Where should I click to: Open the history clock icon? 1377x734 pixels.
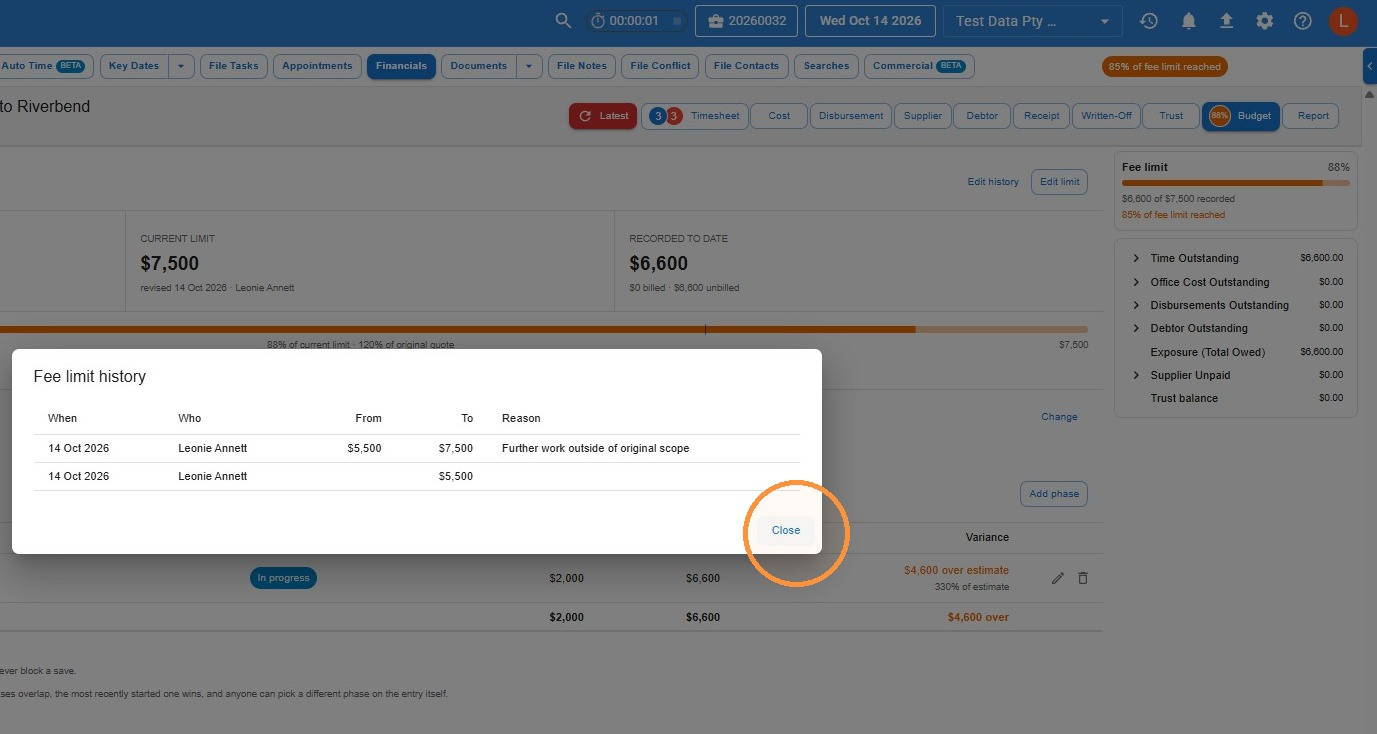coord(1149,21)
